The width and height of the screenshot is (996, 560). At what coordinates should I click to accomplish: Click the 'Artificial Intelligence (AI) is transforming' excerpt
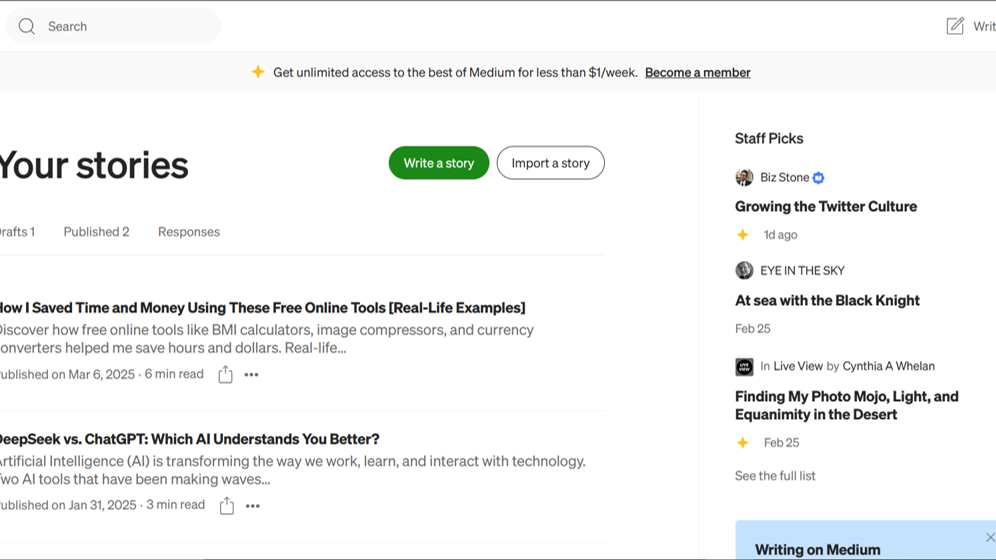point(293,470)
